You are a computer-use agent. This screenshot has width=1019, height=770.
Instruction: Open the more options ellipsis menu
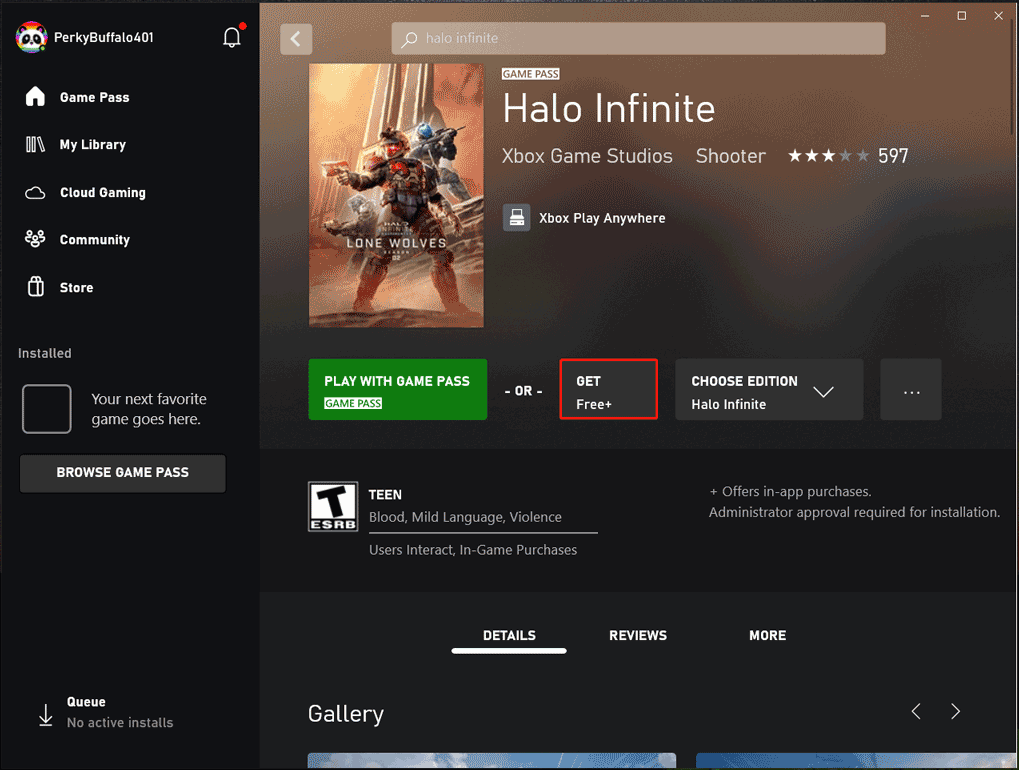(x=910, y=389)
